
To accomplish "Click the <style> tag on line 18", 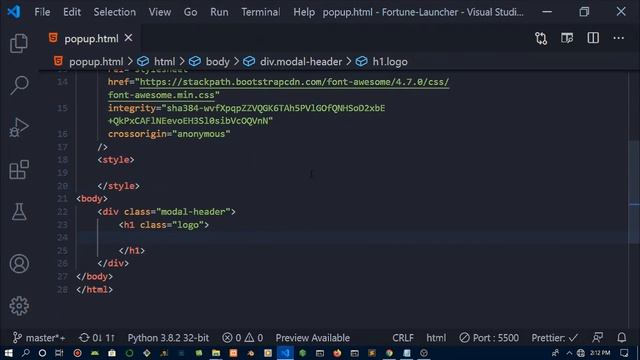I will [116, 160].
